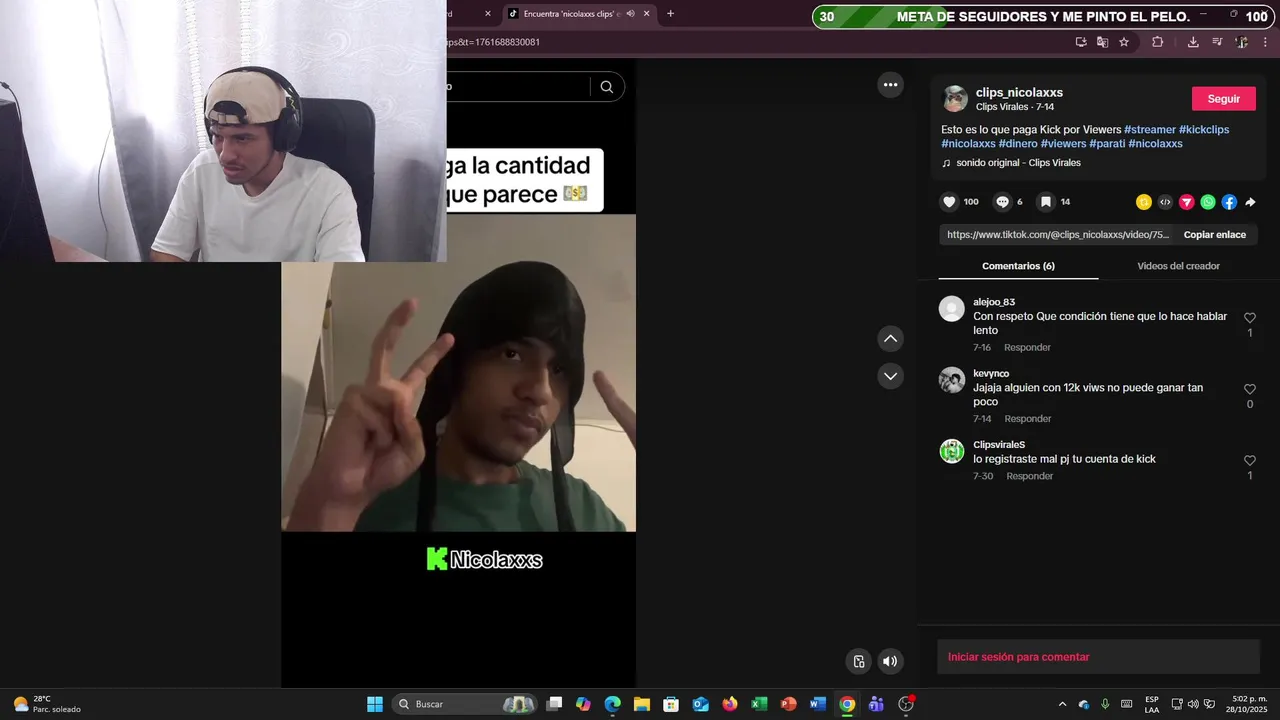Open File Explorer from taskbar

641,704
